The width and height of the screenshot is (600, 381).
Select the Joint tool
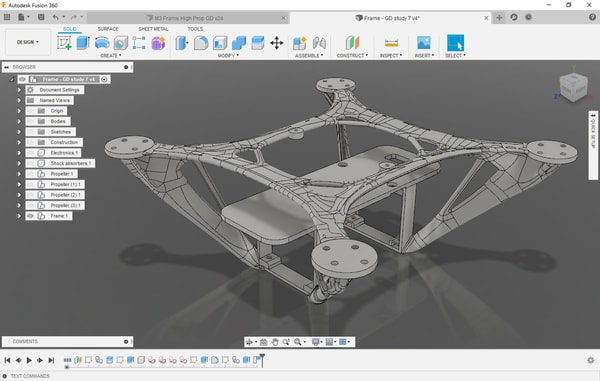(x=319, y=43)
